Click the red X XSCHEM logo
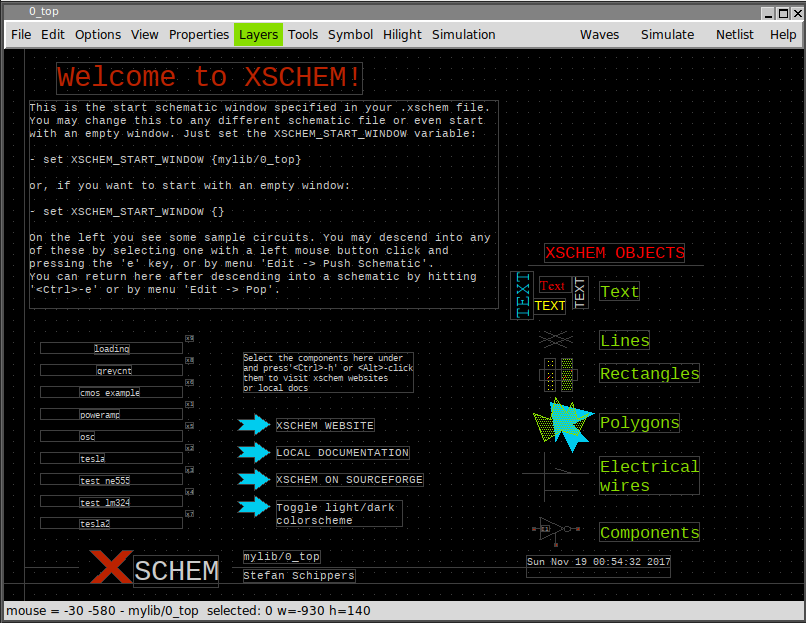 [x=110, y=567]
